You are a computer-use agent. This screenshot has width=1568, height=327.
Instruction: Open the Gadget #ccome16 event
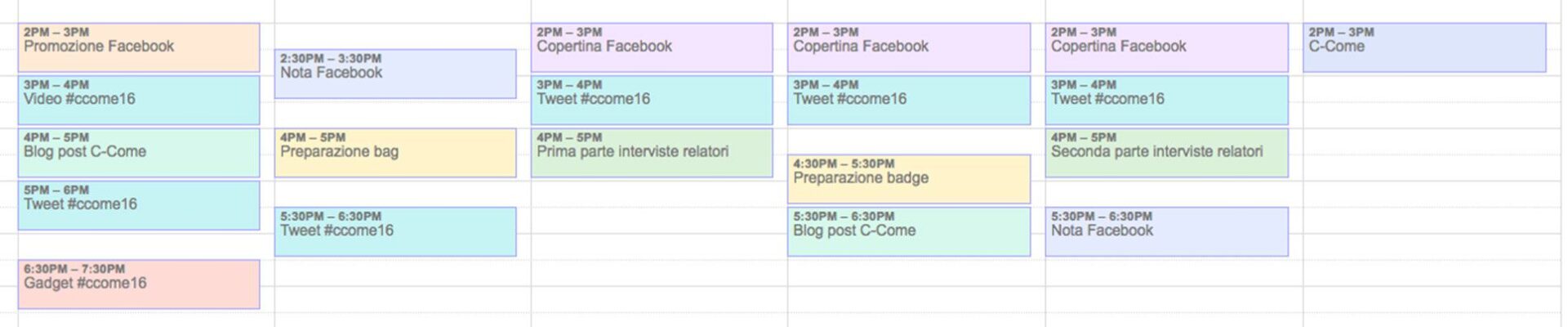[x=139, y=284]
